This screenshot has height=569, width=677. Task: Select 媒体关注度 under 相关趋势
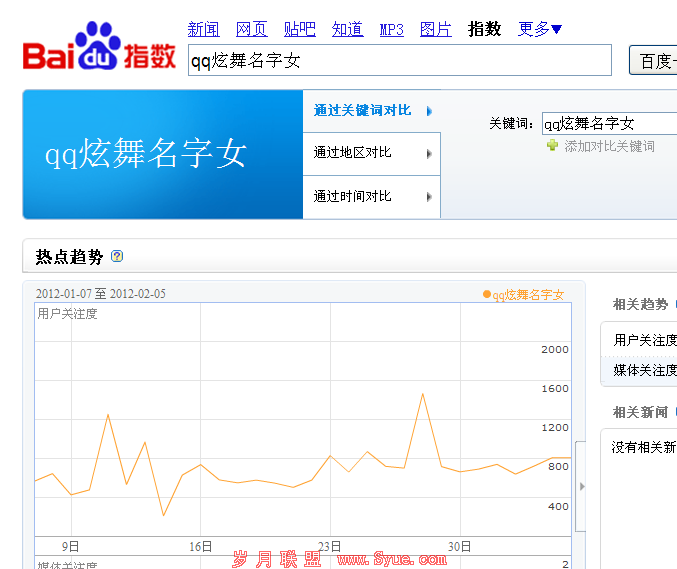(x=644, y=370)
